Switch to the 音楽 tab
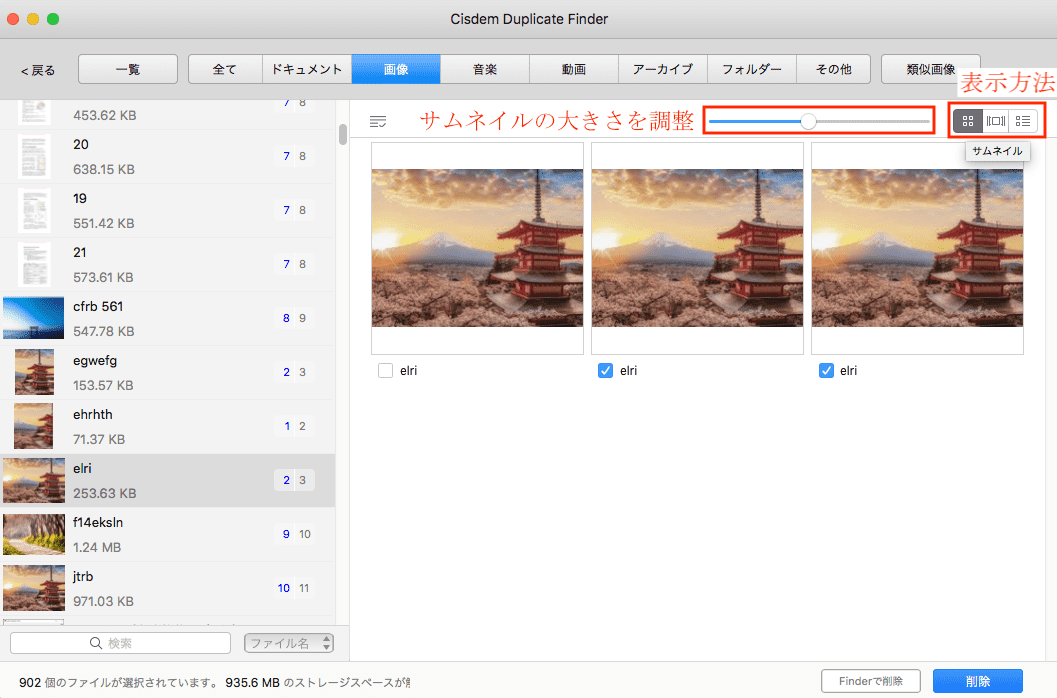Viewport: 1057px width, 698px height. 484,69
